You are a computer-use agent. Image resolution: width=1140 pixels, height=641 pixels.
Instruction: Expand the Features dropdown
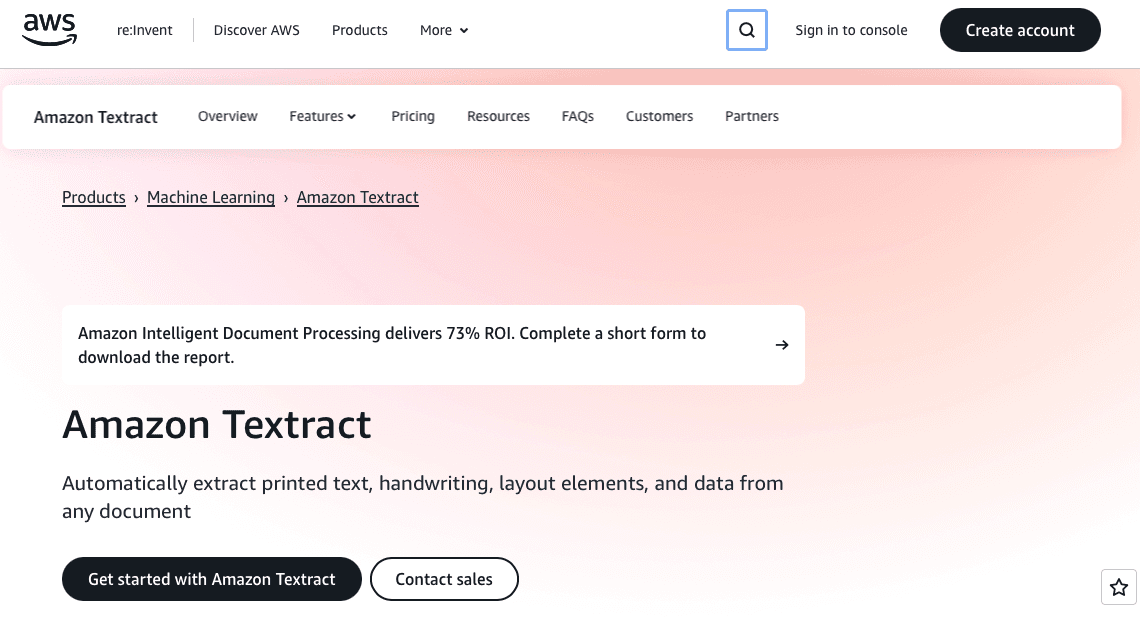click(x=323, y=116)
